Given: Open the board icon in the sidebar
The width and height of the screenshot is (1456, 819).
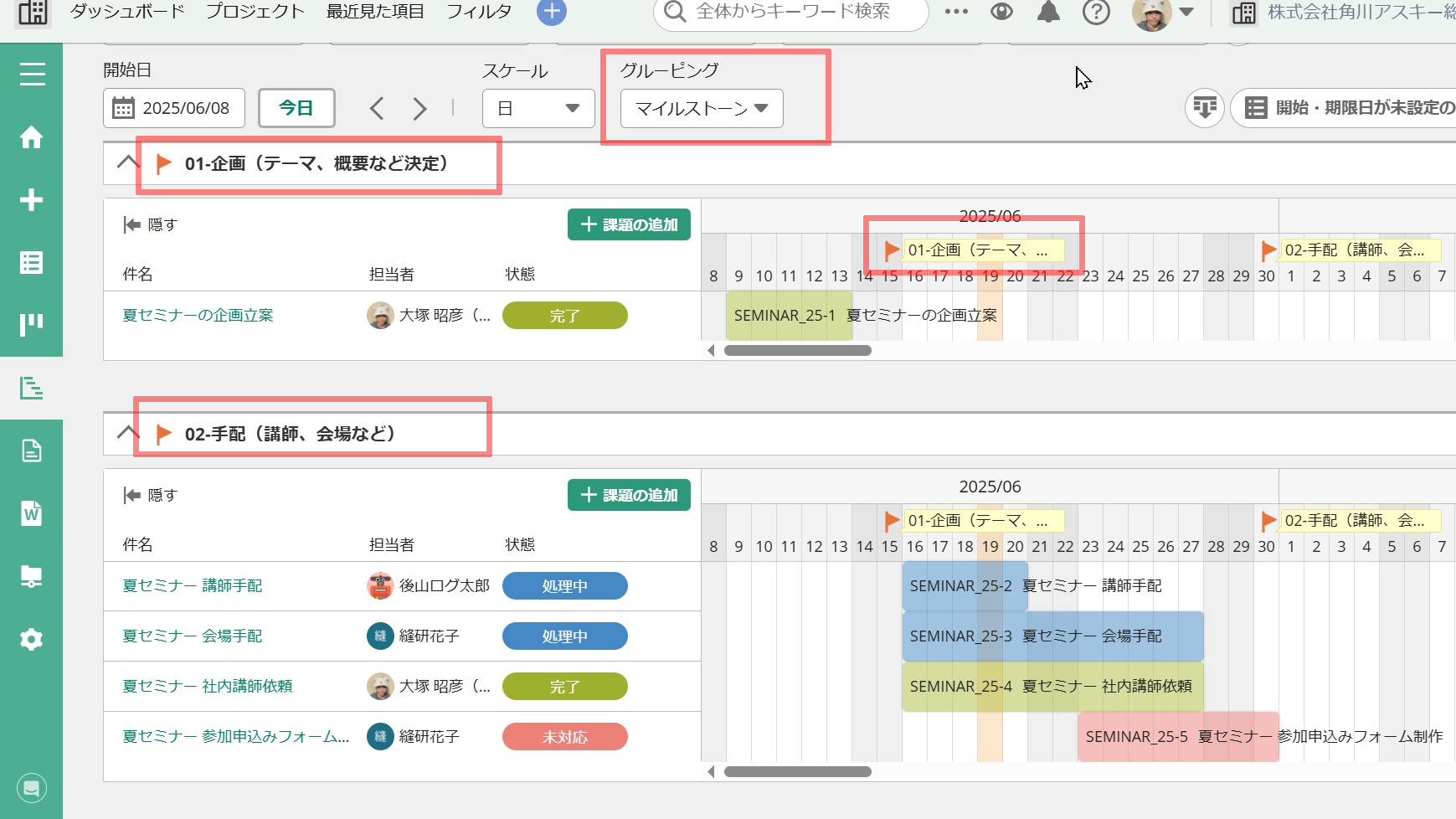Looking at the screenshot, I should [x=32, y=325].
